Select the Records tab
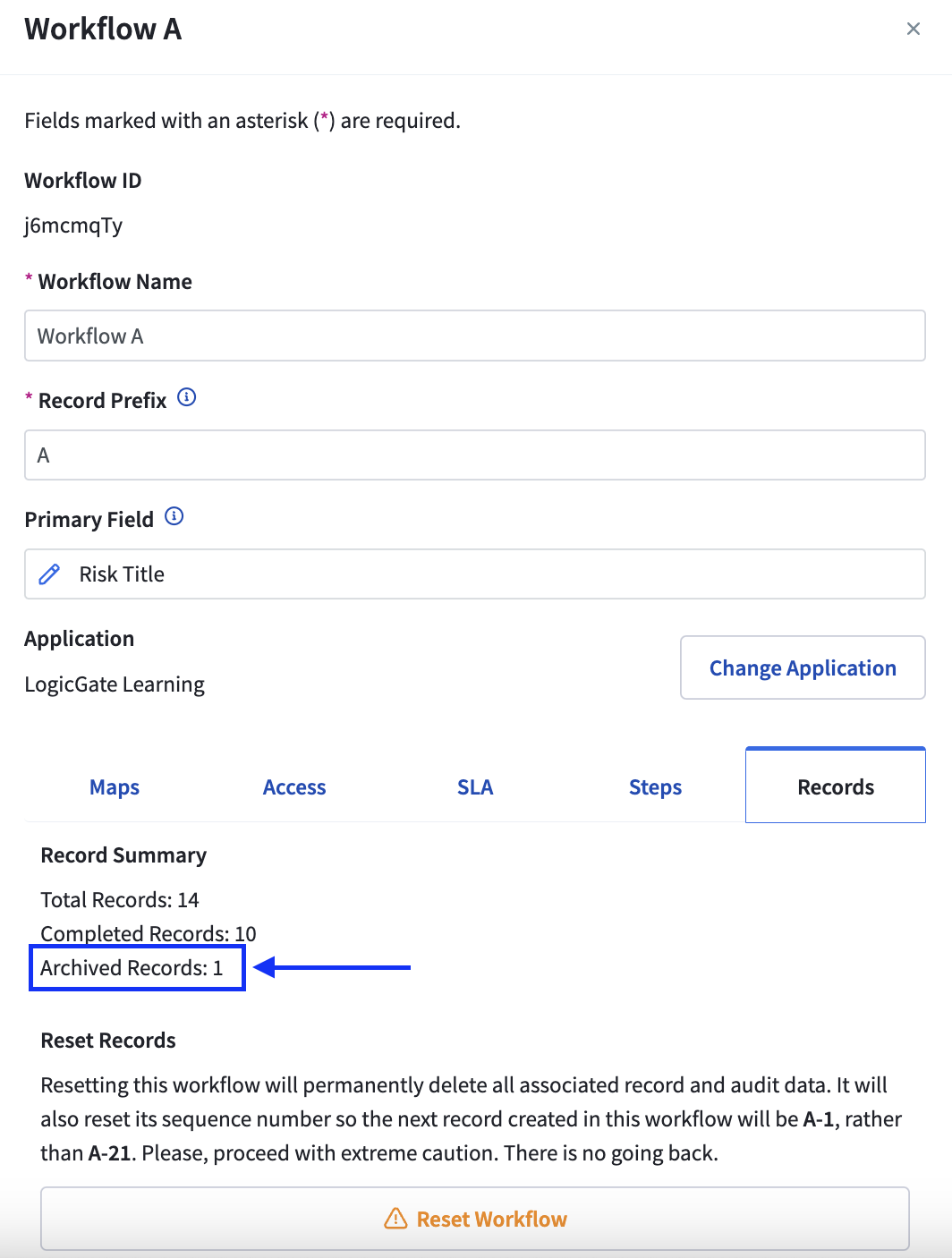Viewport: 952px width, 1258px height. [836, 786]
